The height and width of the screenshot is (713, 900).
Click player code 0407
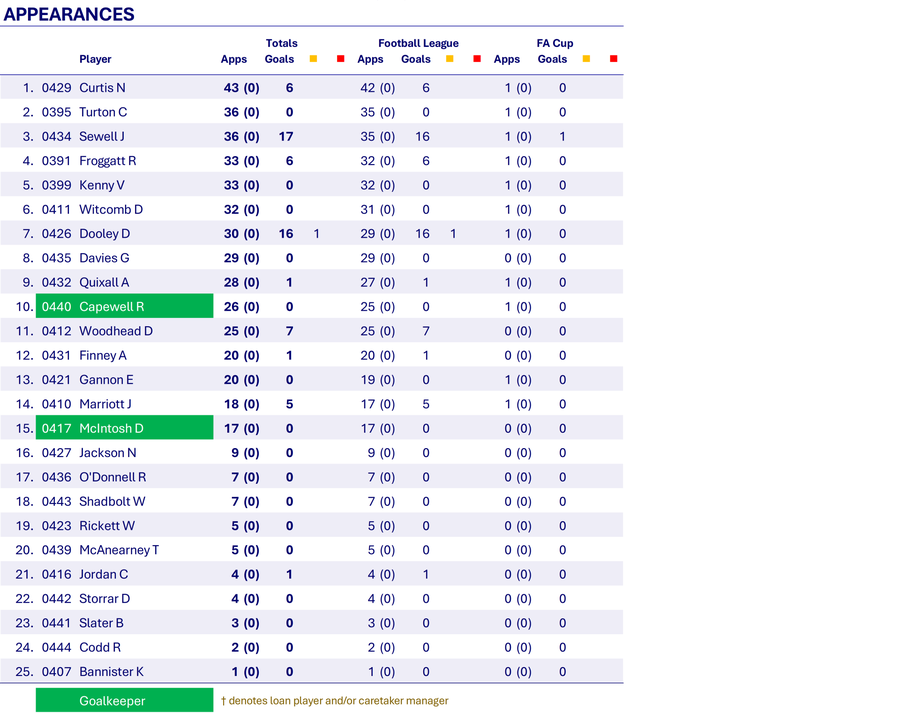click(56, 672)
